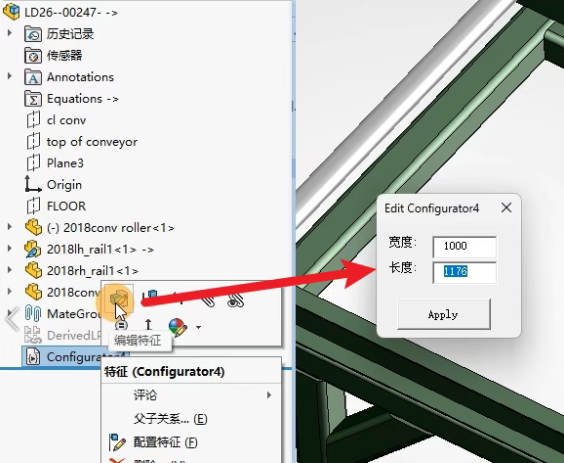Open the Appearances color ball icon

(x=178, y=327)
